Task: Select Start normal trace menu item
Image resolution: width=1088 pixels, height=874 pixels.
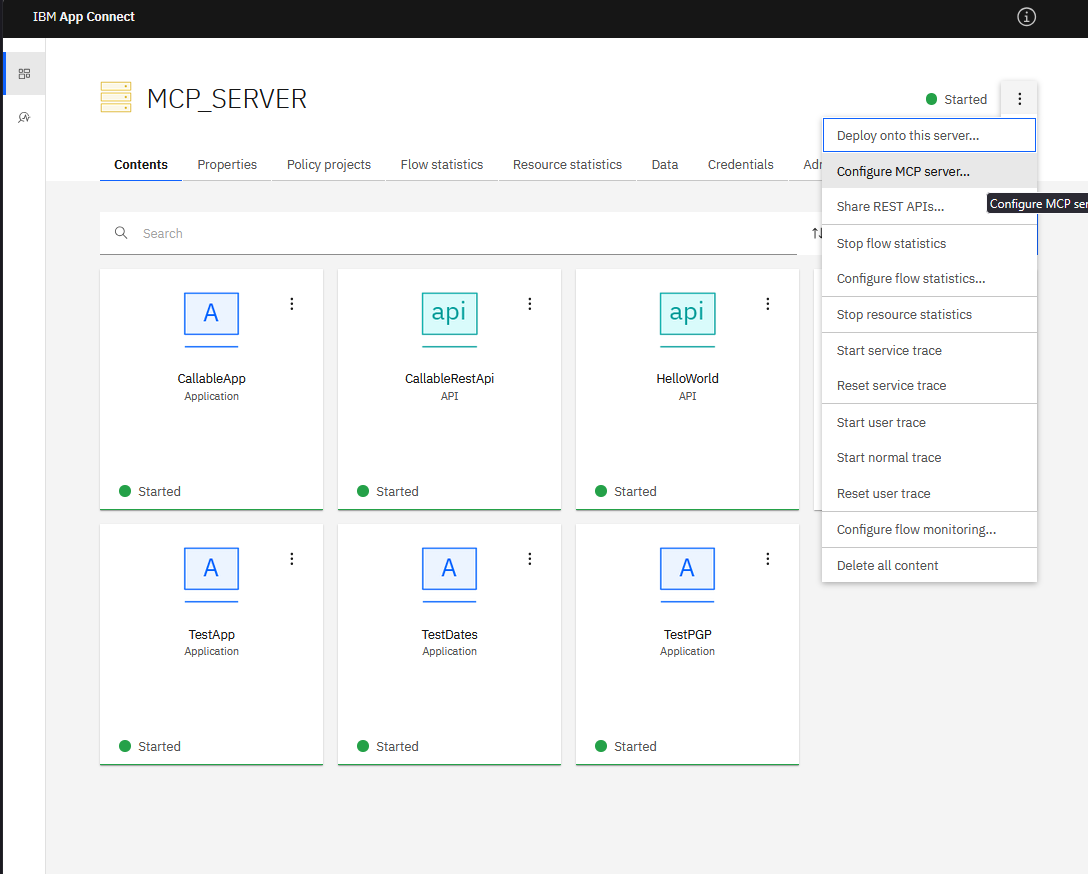Action: pyautogui.click(x=929, y=458)
